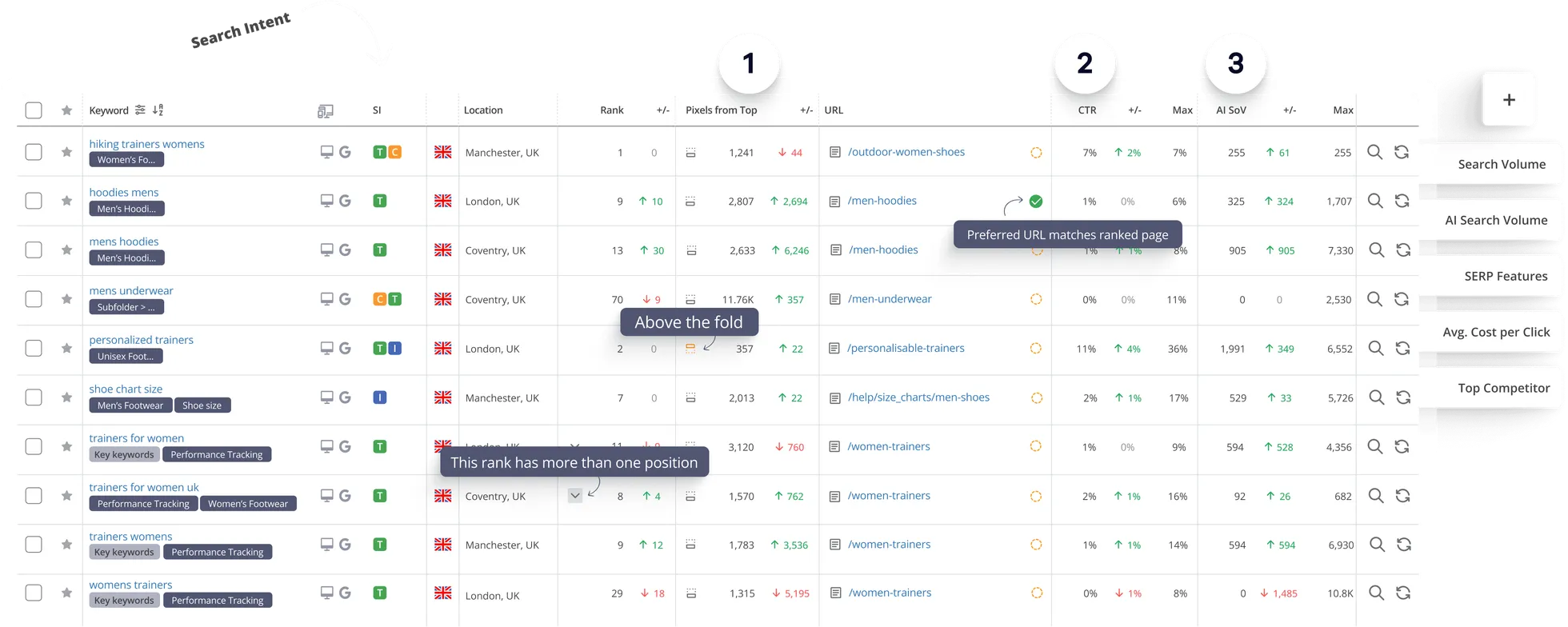Click the blue I intent badge for shoe chart size
Image resolution: width=1568 pixels, height=627 pixels.
[x=380, y=397]
